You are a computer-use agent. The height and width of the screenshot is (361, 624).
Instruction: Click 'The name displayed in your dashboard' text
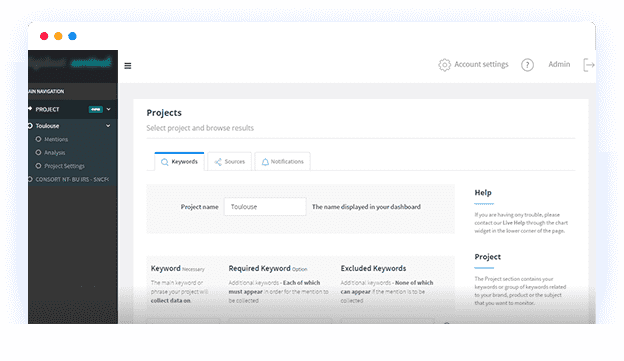[x=366, y=207]
